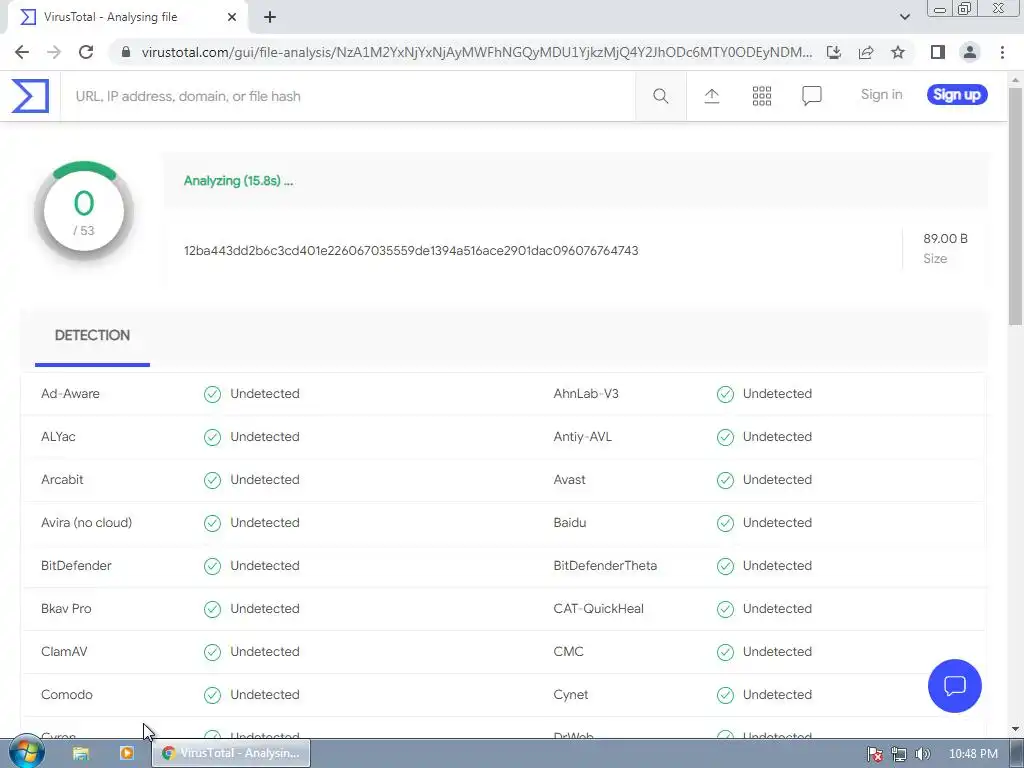Switch to the DETECTION tab

[x=92, y=336]
